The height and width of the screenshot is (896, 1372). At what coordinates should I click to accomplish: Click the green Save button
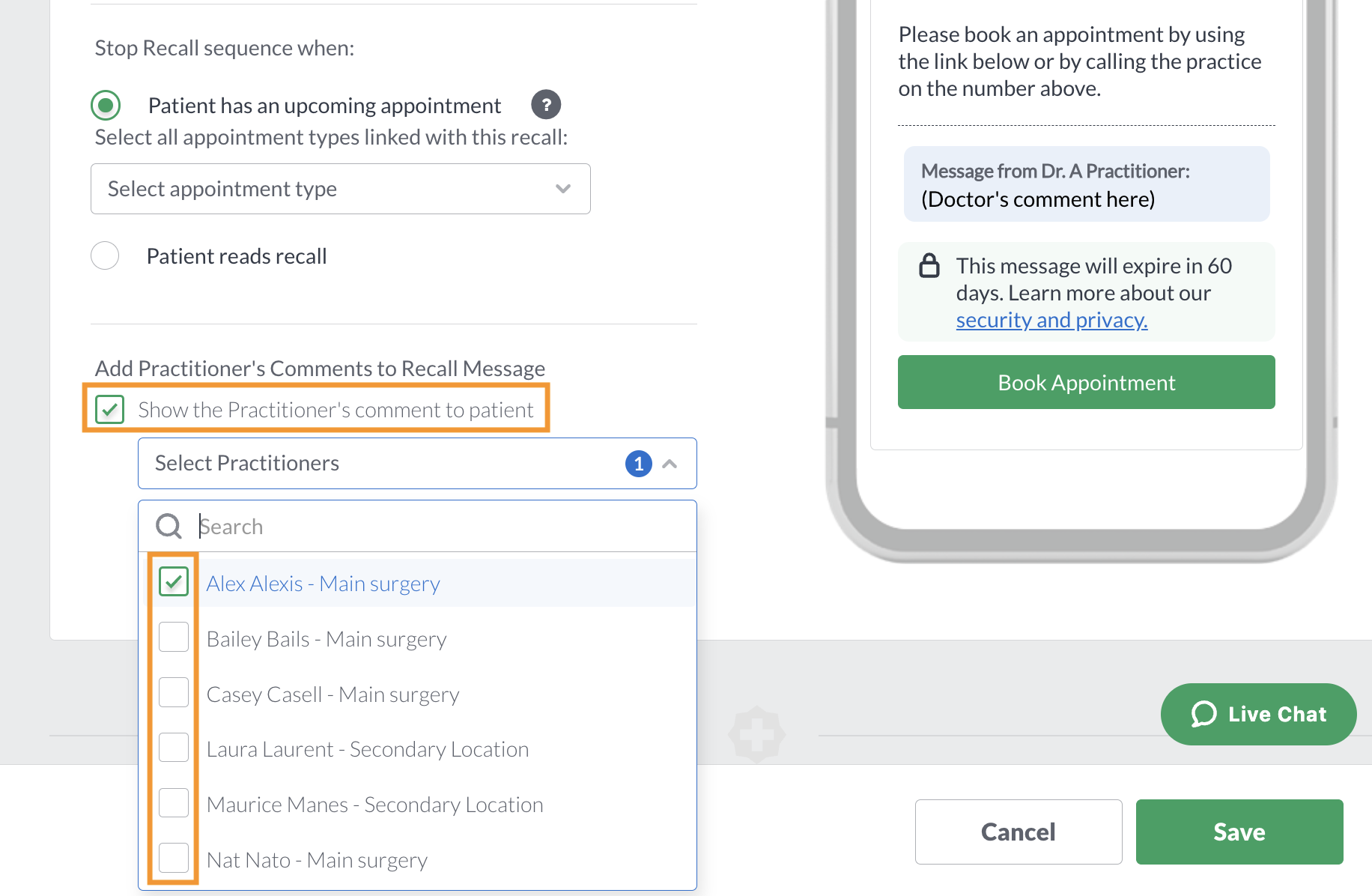pyautogui.click(x=1239, y=832)
